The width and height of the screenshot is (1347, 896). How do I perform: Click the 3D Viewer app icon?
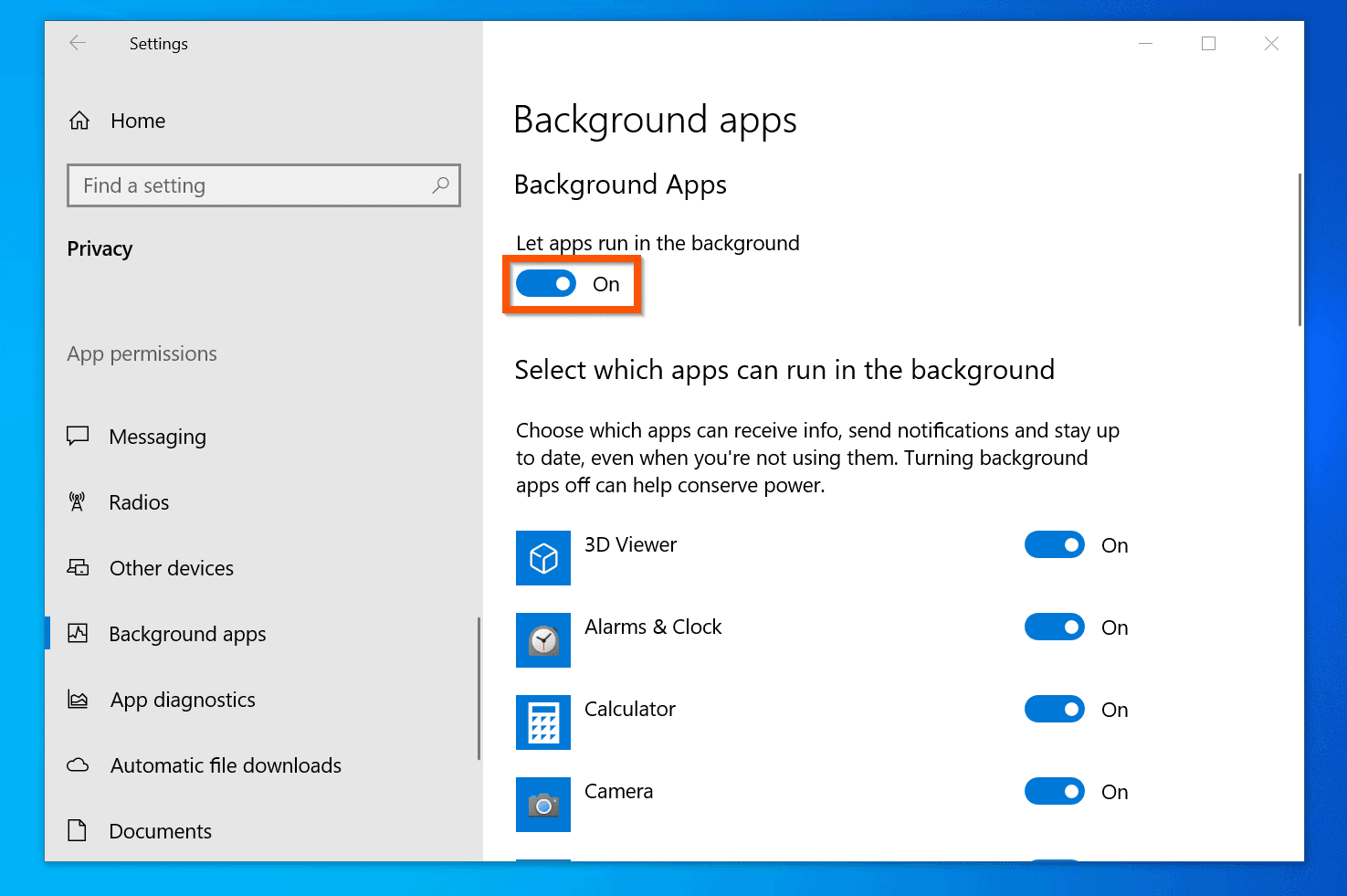point(542,558)
